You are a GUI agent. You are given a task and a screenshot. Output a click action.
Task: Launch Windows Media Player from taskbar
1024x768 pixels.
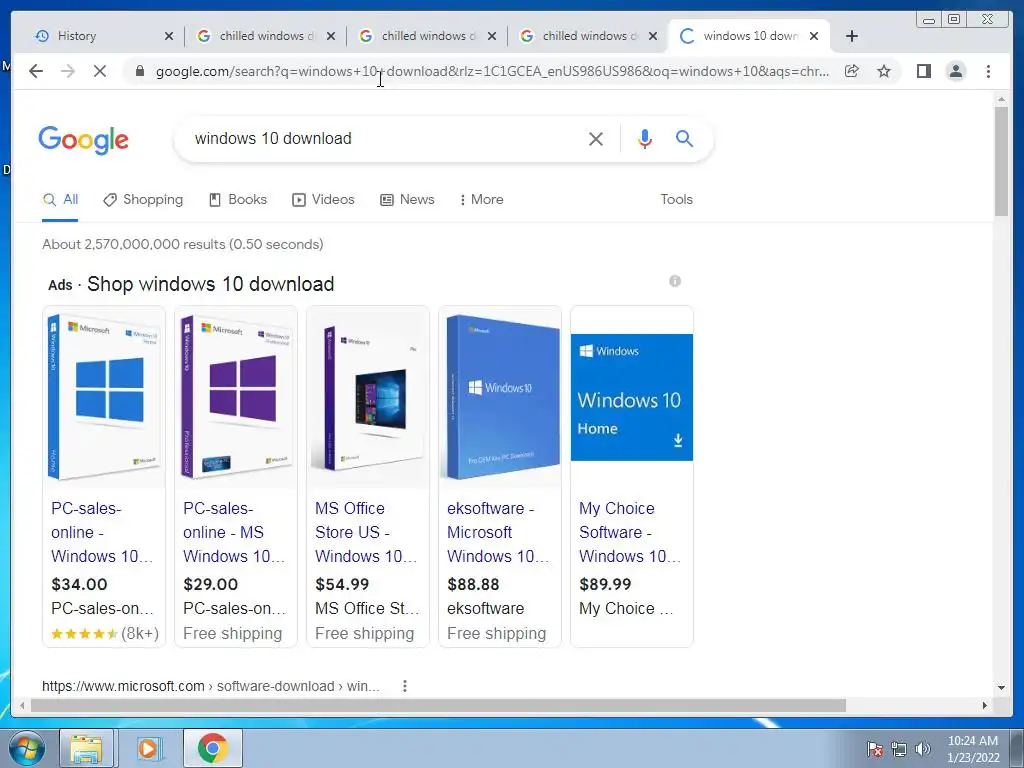tap(148, 748)
